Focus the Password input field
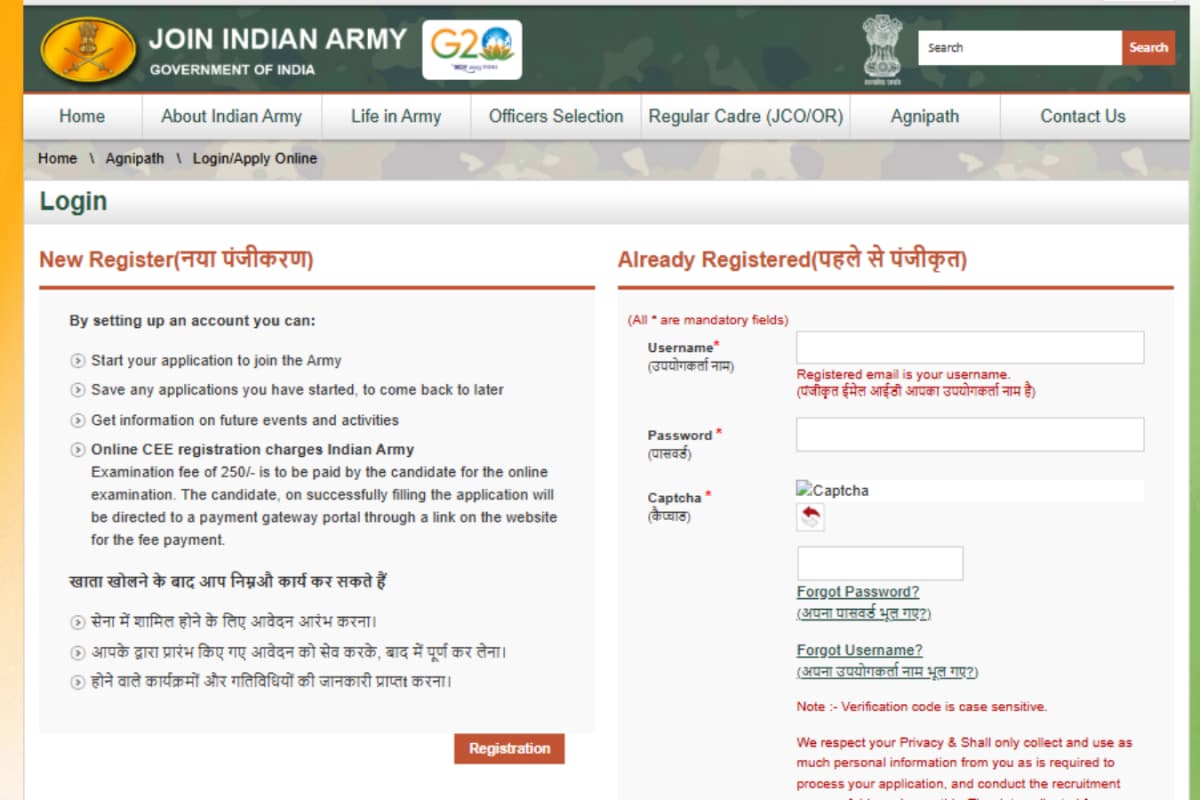The image size is (1200, 800). [970, 434]
